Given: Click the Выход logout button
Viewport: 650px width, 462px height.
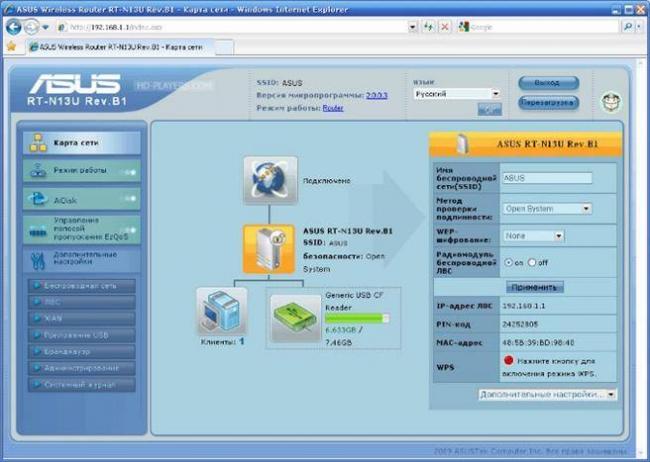Looking at the screenshot, I should [548, 83].
